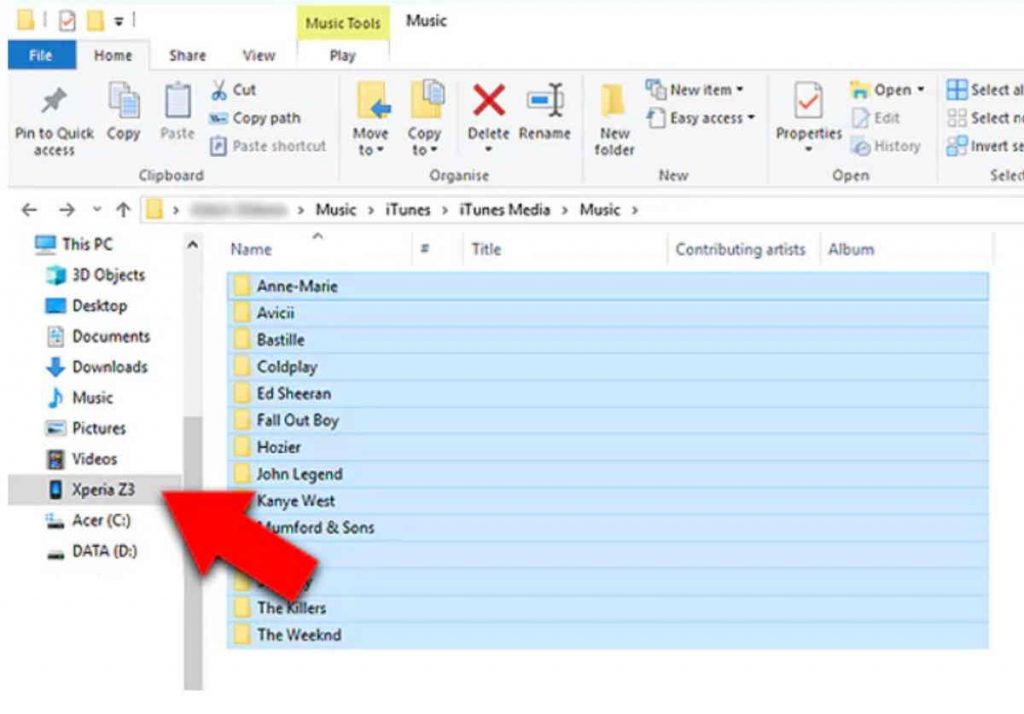Screen dimensions: 1024x714
Task: Delete selected folders with red X
Action: [488, 101]
